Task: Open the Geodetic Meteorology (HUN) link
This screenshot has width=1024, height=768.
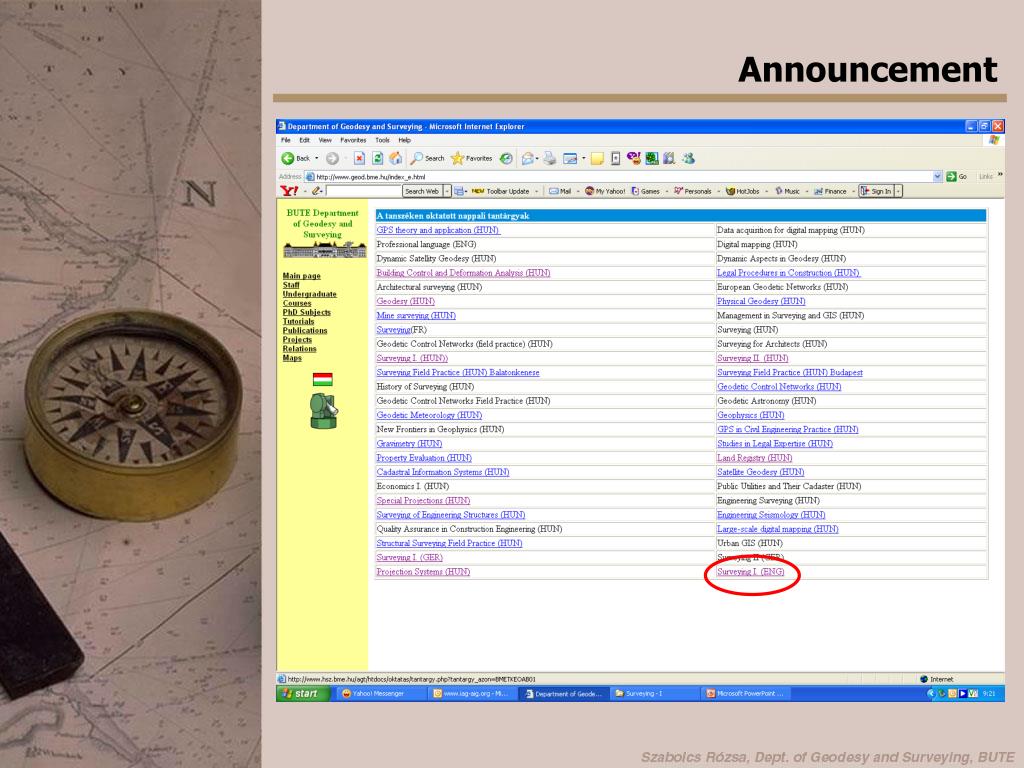Action: point(429,415)
